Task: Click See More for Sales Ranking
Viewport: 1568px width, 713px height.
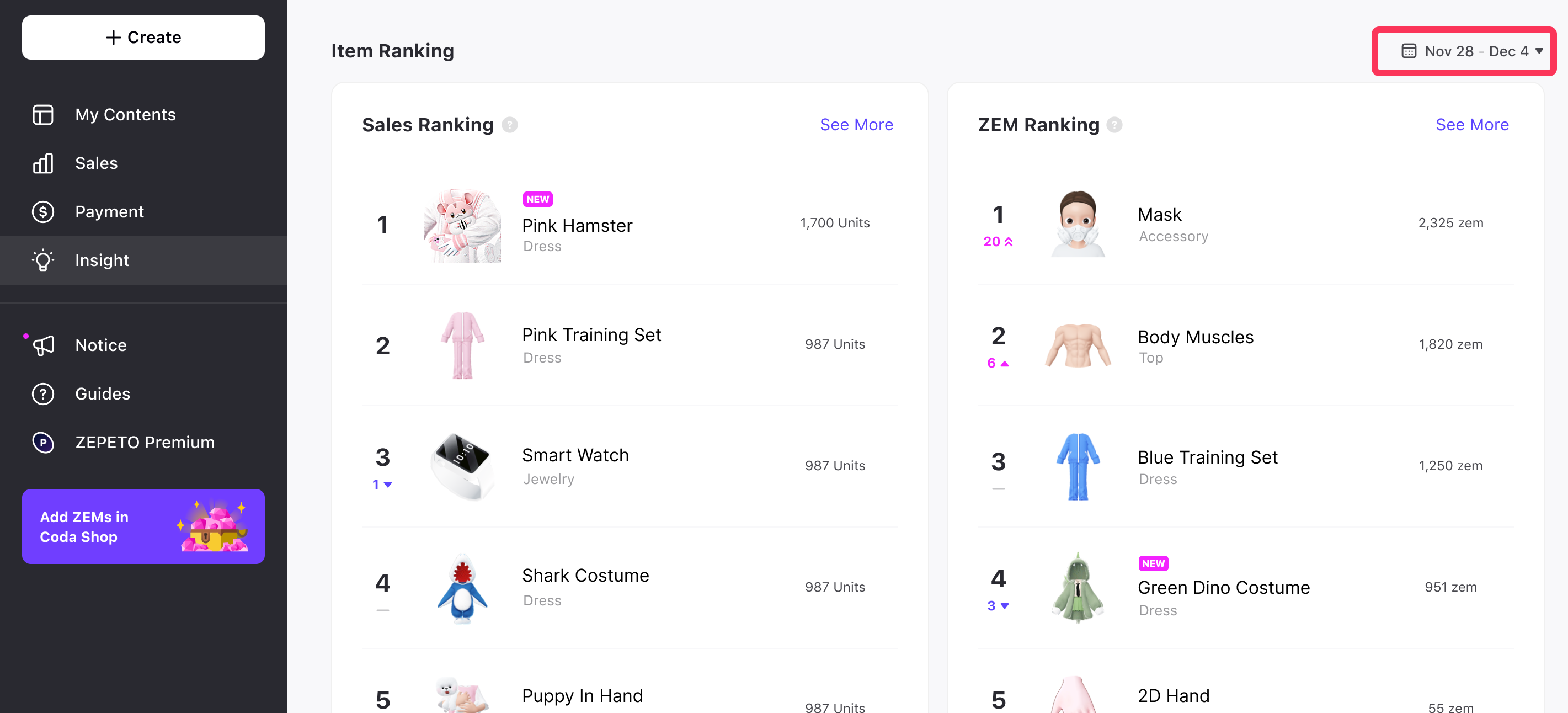Action: pos(856,125)
